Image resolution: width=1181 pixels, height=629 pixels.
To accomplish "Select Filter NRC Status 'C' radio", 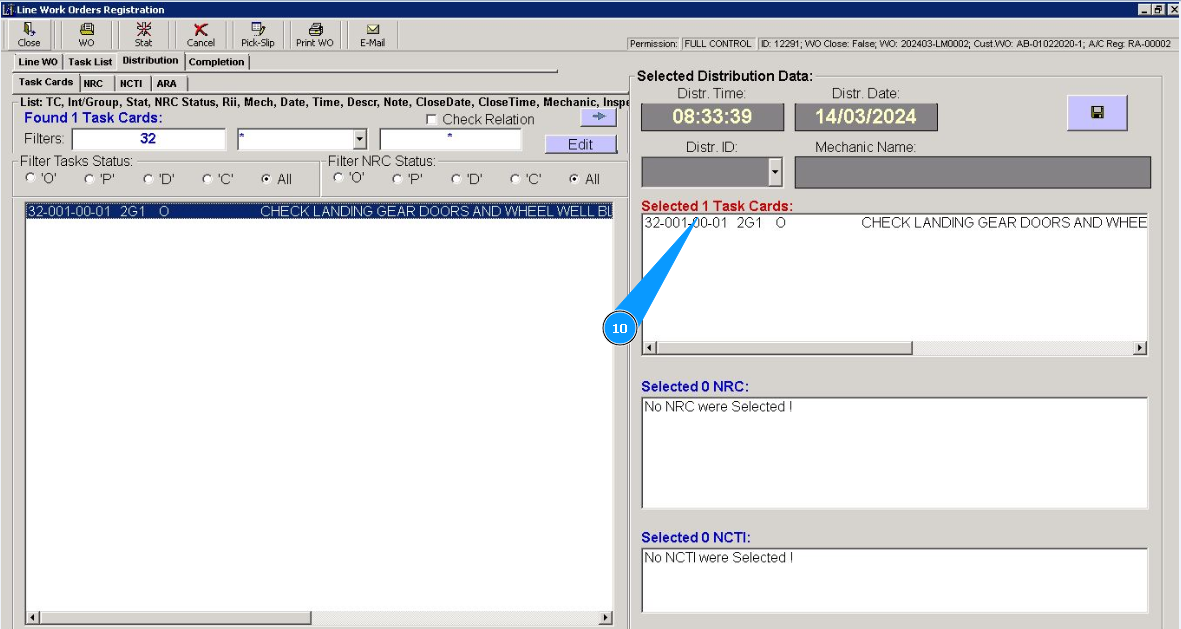I will [515, 179].
